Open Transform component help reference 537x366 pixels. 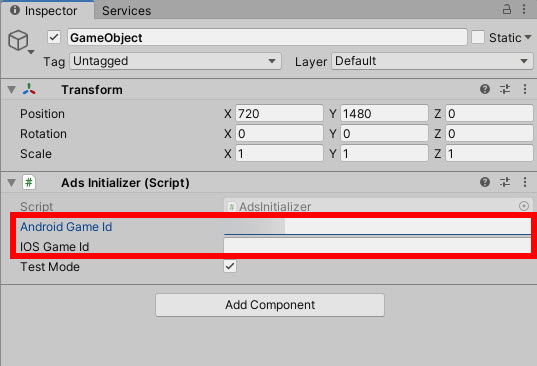(x=485, y=89)
